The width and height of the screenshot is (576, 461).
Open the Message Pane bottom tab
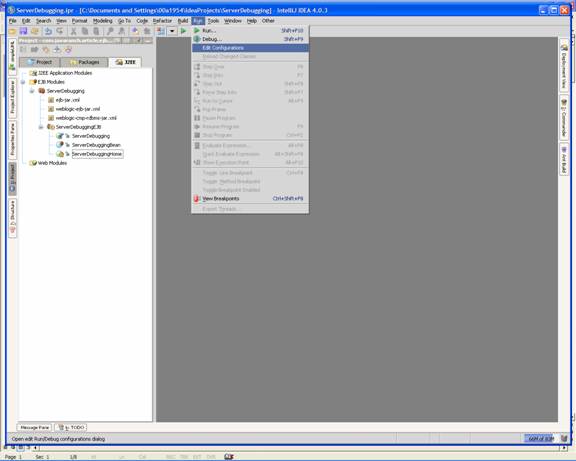tap(35, 427)
